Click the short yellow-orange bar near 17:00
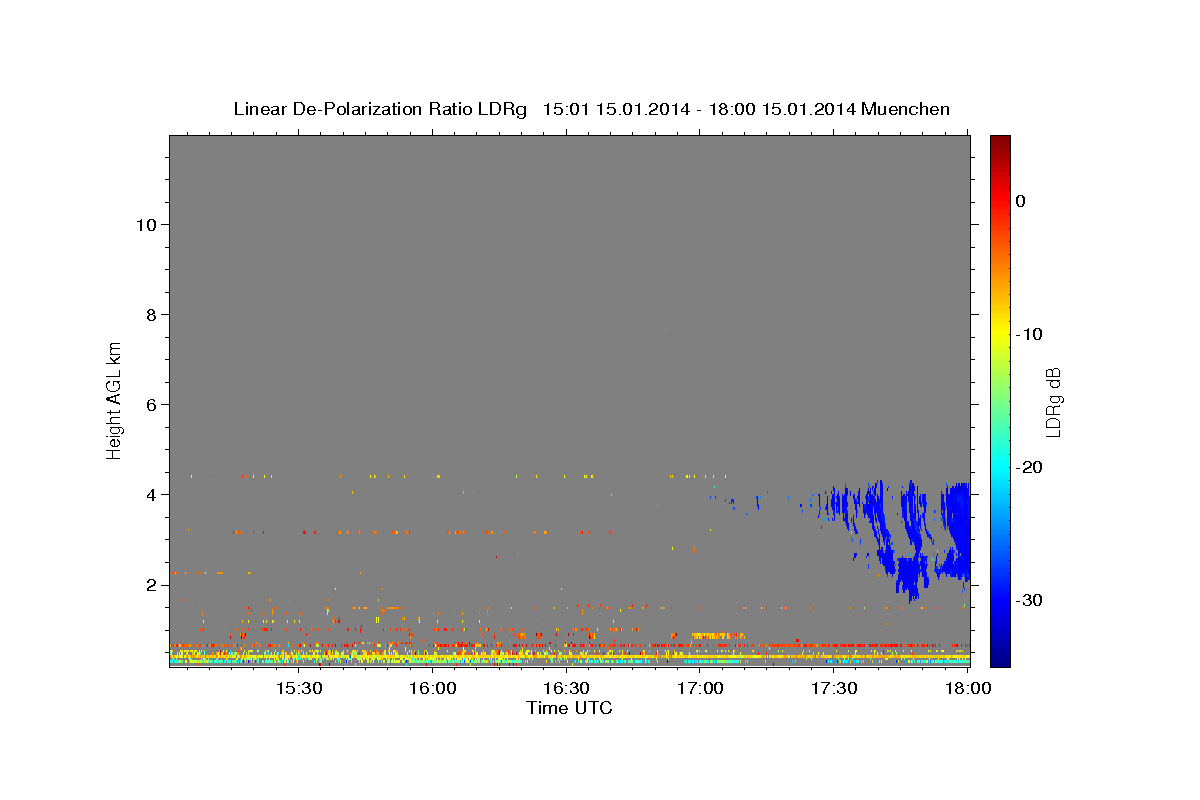1200x800 pixels. click(718, 635)
